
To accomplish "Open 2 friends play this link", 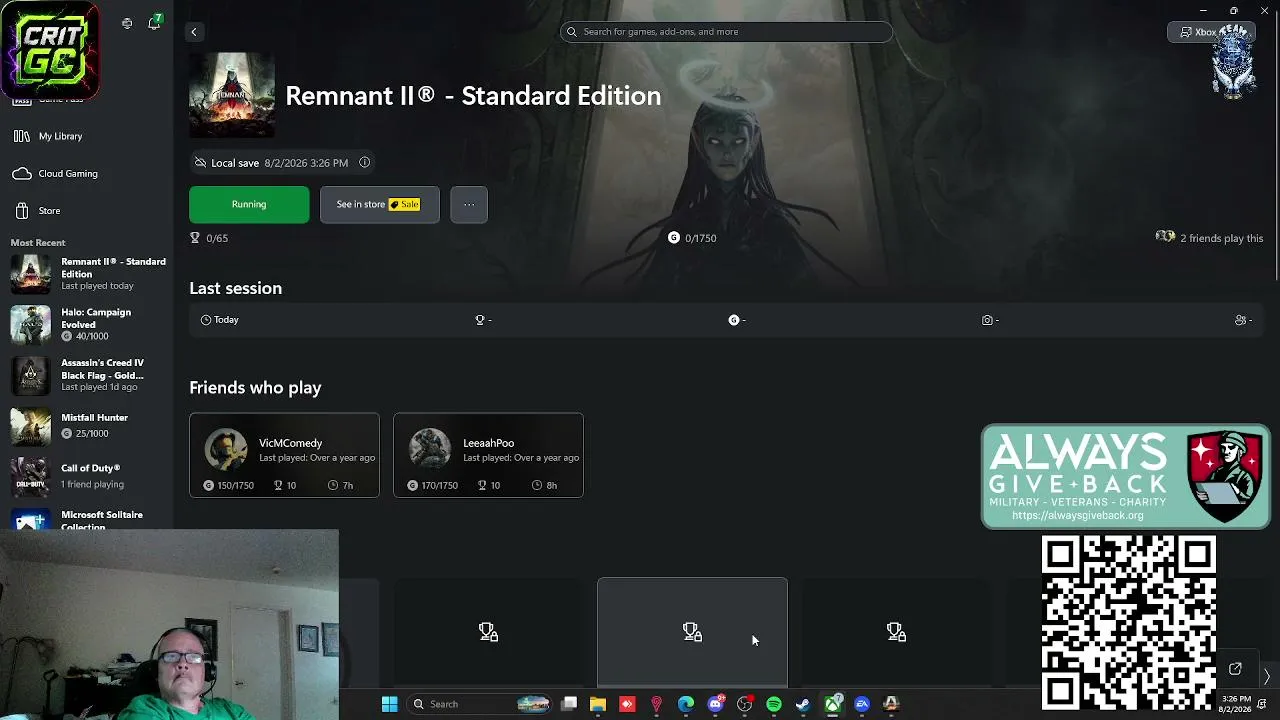I will (x=1209, y=238).
